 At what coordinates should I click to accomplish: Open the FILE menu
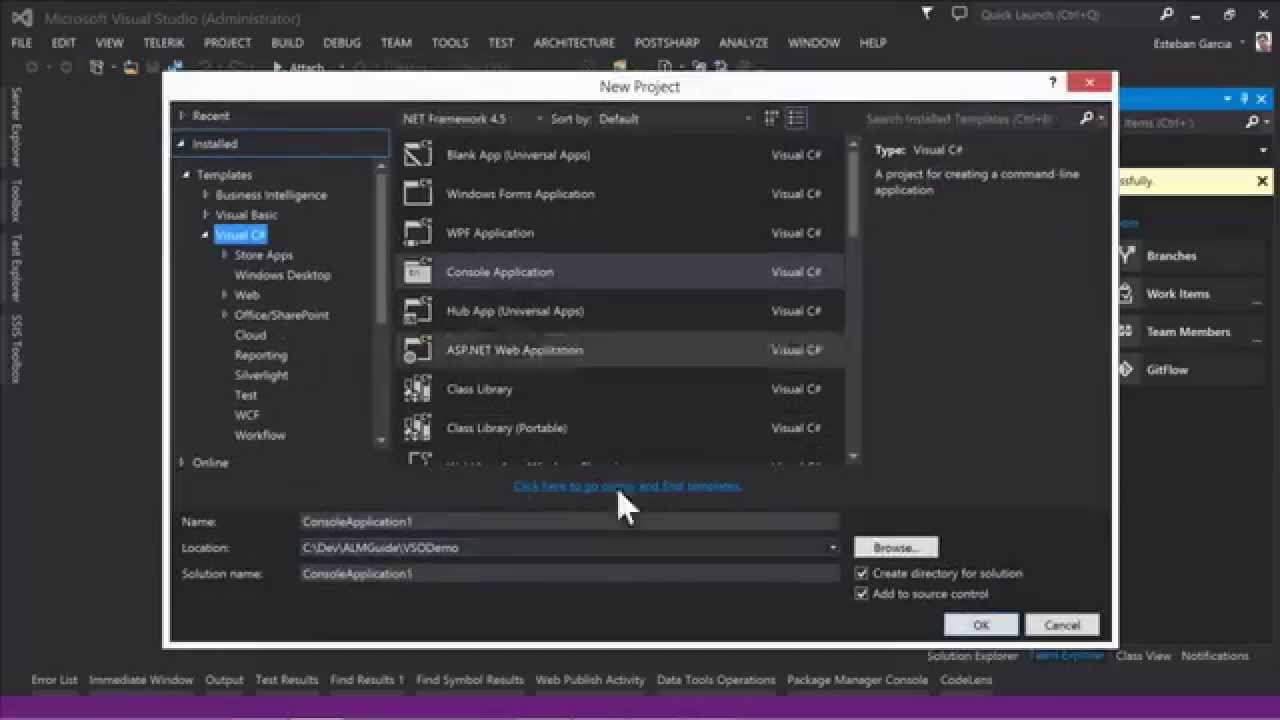[x=21, y=43]
